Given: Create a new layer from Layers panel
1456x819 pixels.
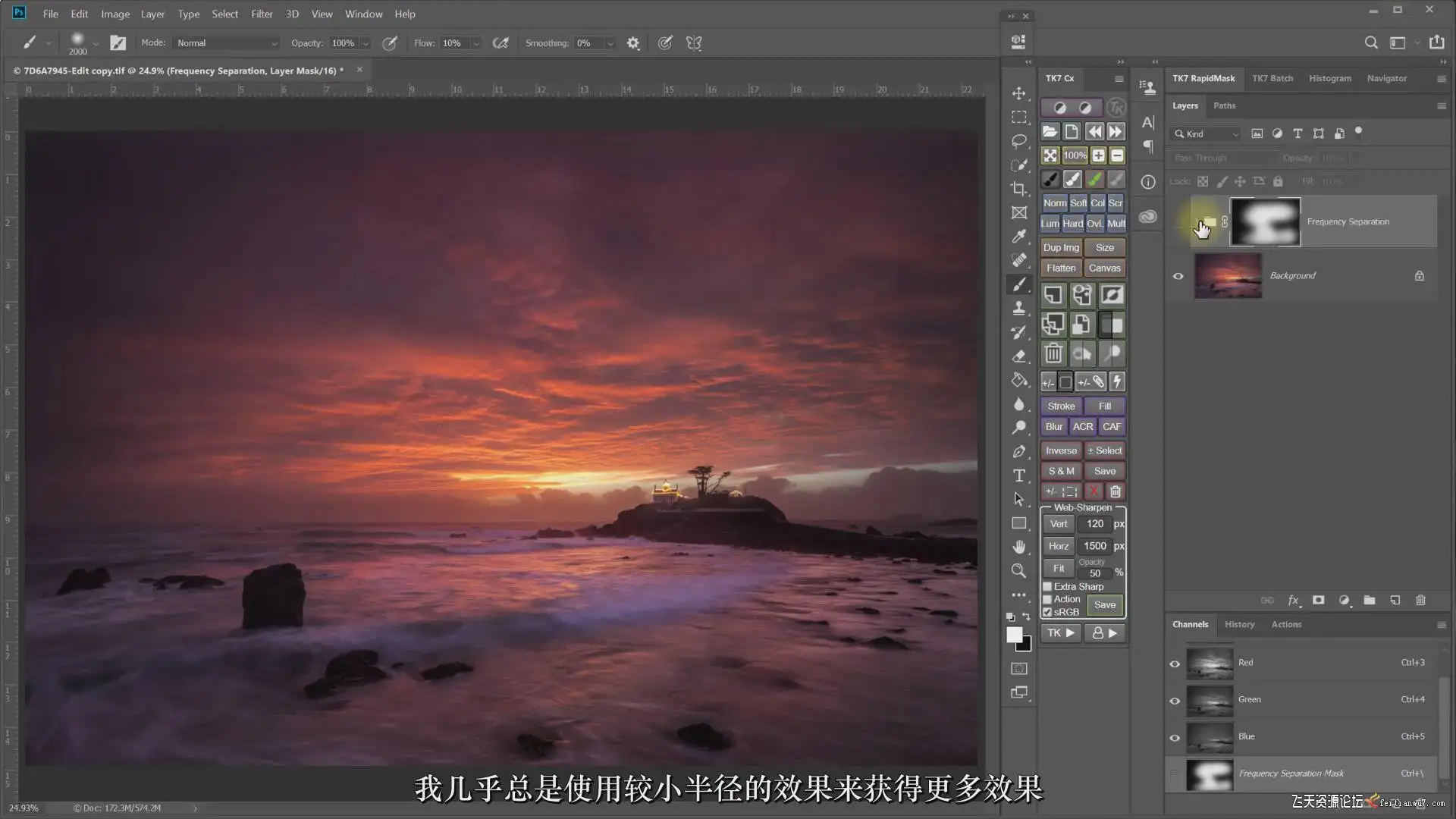Looking at the screenshot, I should click(1395, 600).
